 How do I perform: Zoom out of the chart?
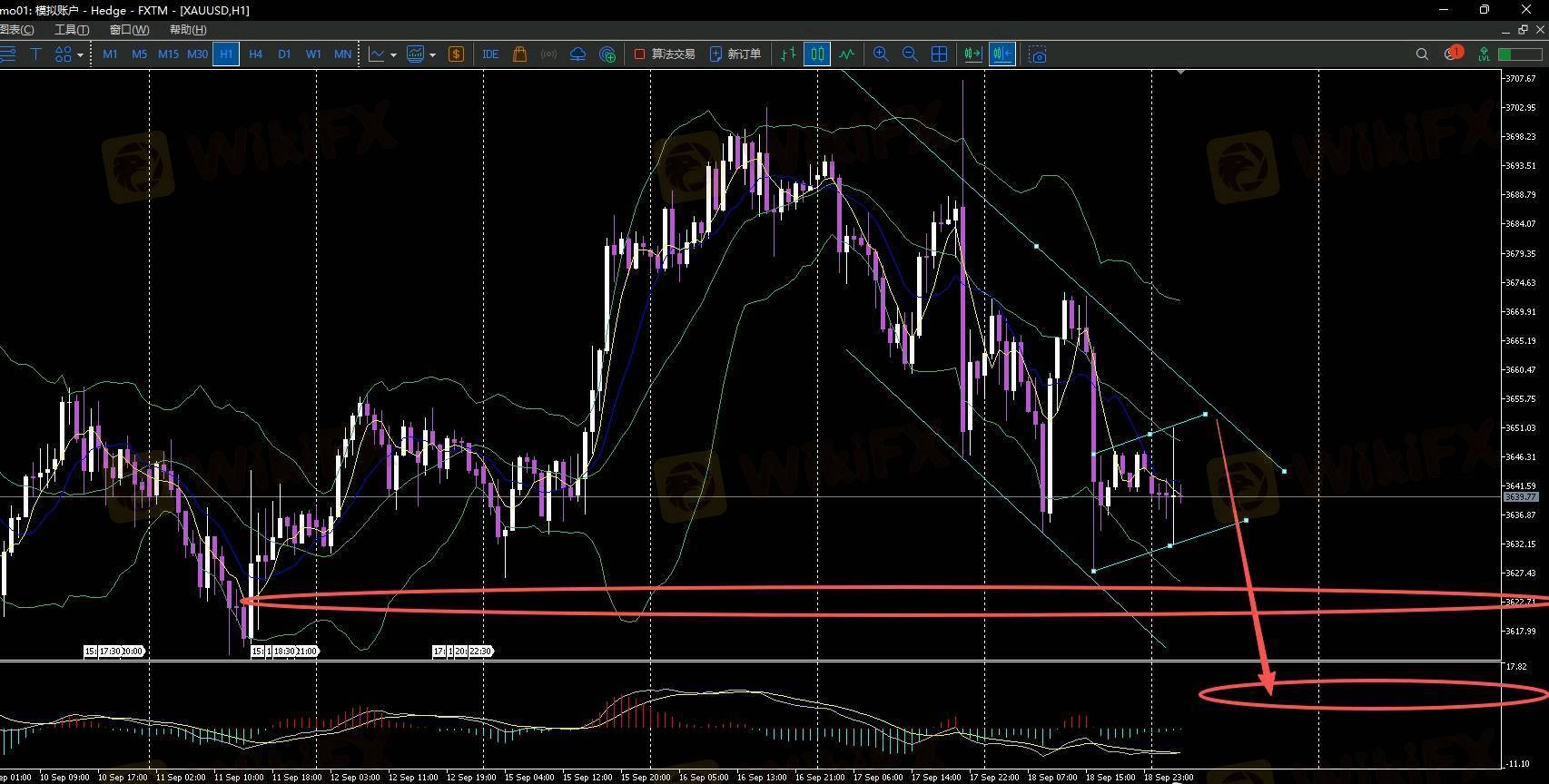tap(909, 54)
